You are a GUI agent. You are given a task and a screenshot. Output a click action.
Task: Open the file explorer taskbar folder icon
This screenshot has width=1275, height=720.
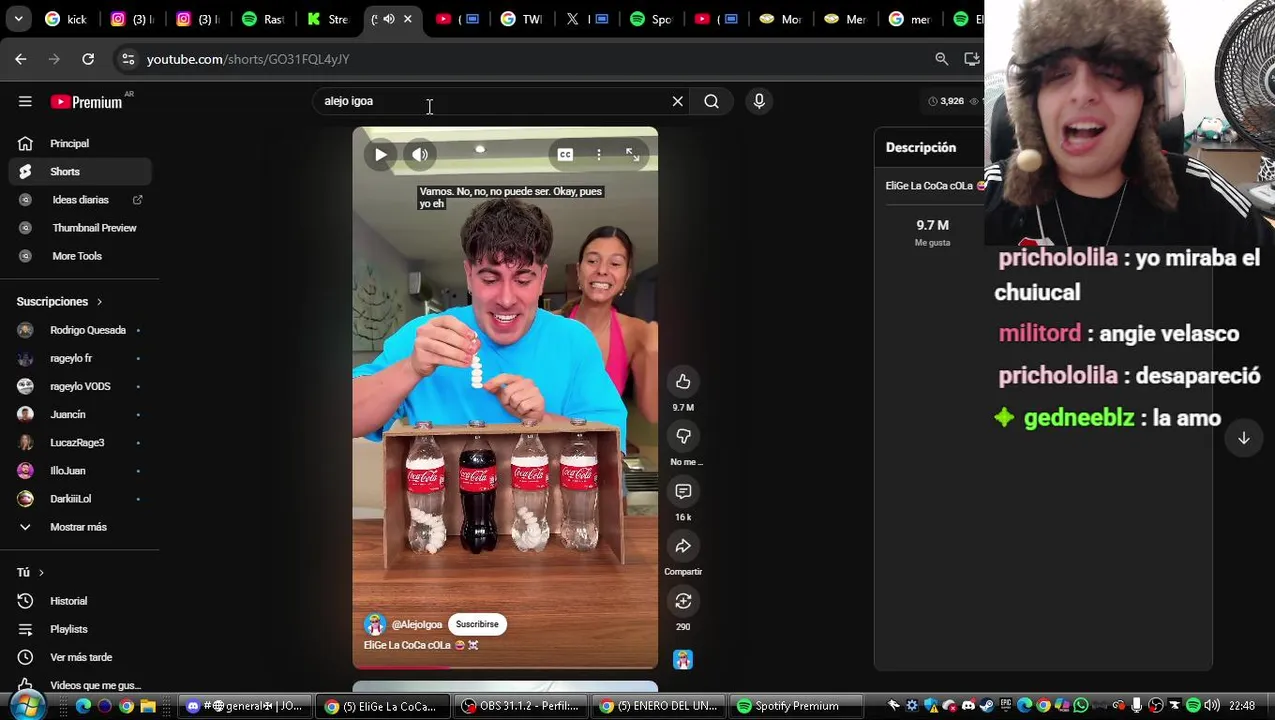[x=148, y=706]
